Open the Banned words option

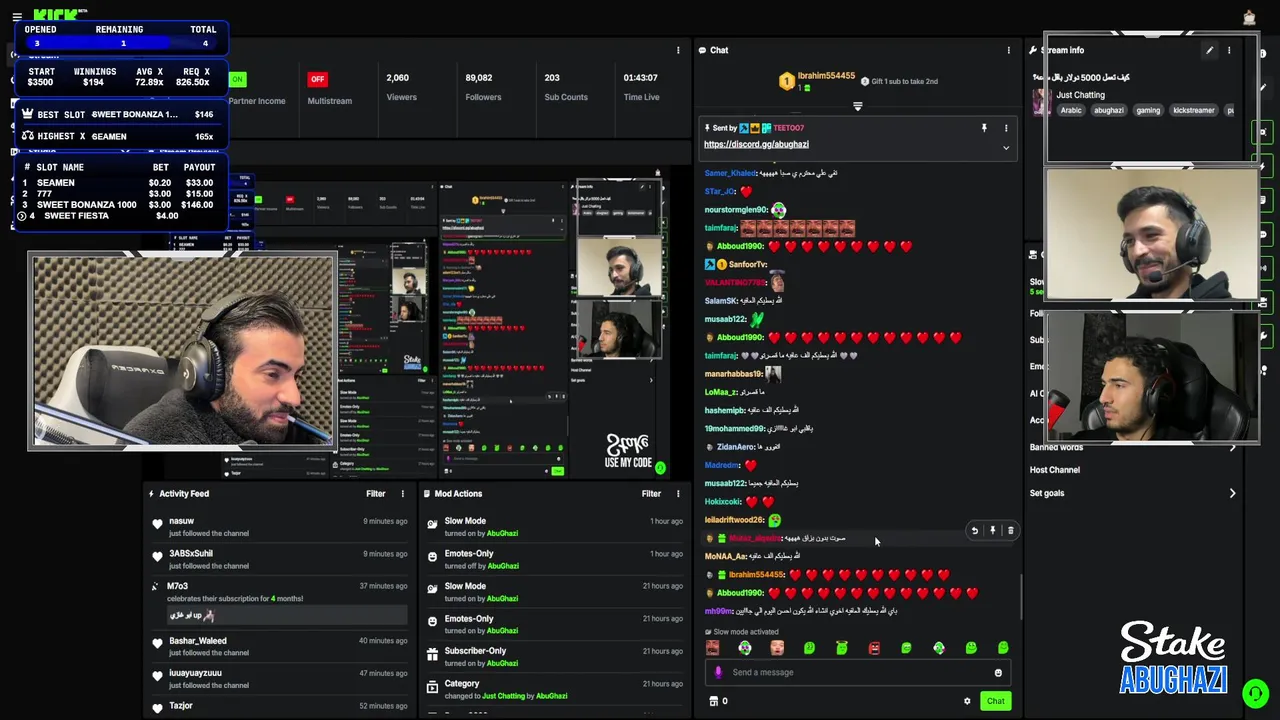click(x=1056, y=448)
